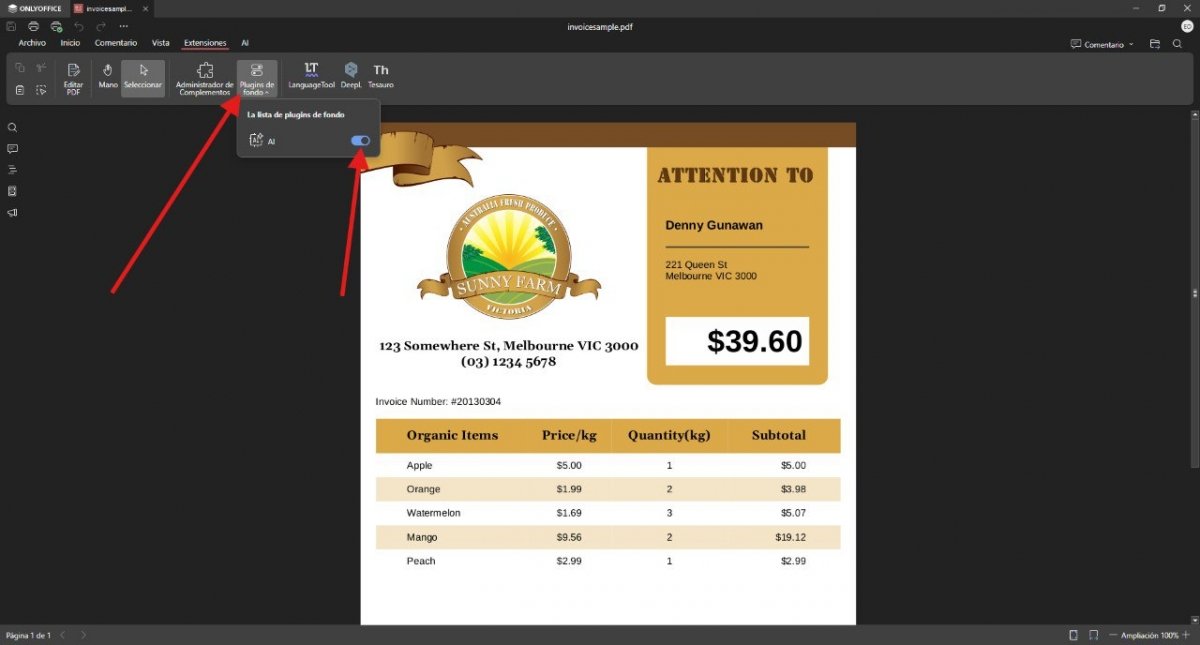Open the Tesauro plugin

381,76
